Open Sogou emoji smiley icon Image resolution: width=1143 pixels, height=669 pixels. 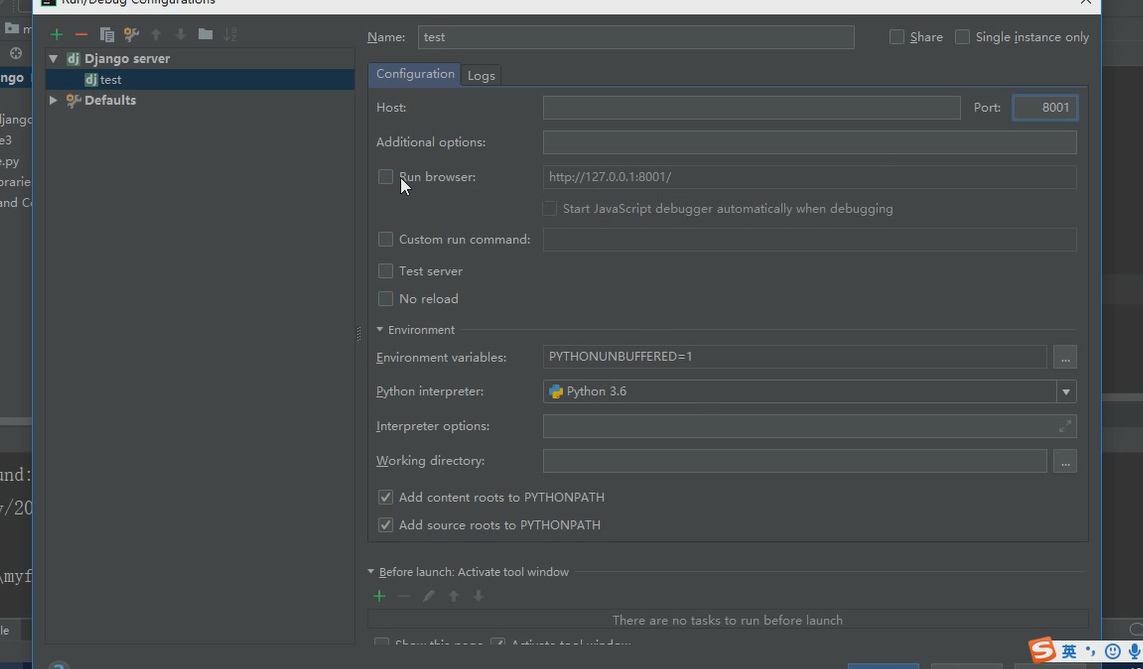(1112, 652)
